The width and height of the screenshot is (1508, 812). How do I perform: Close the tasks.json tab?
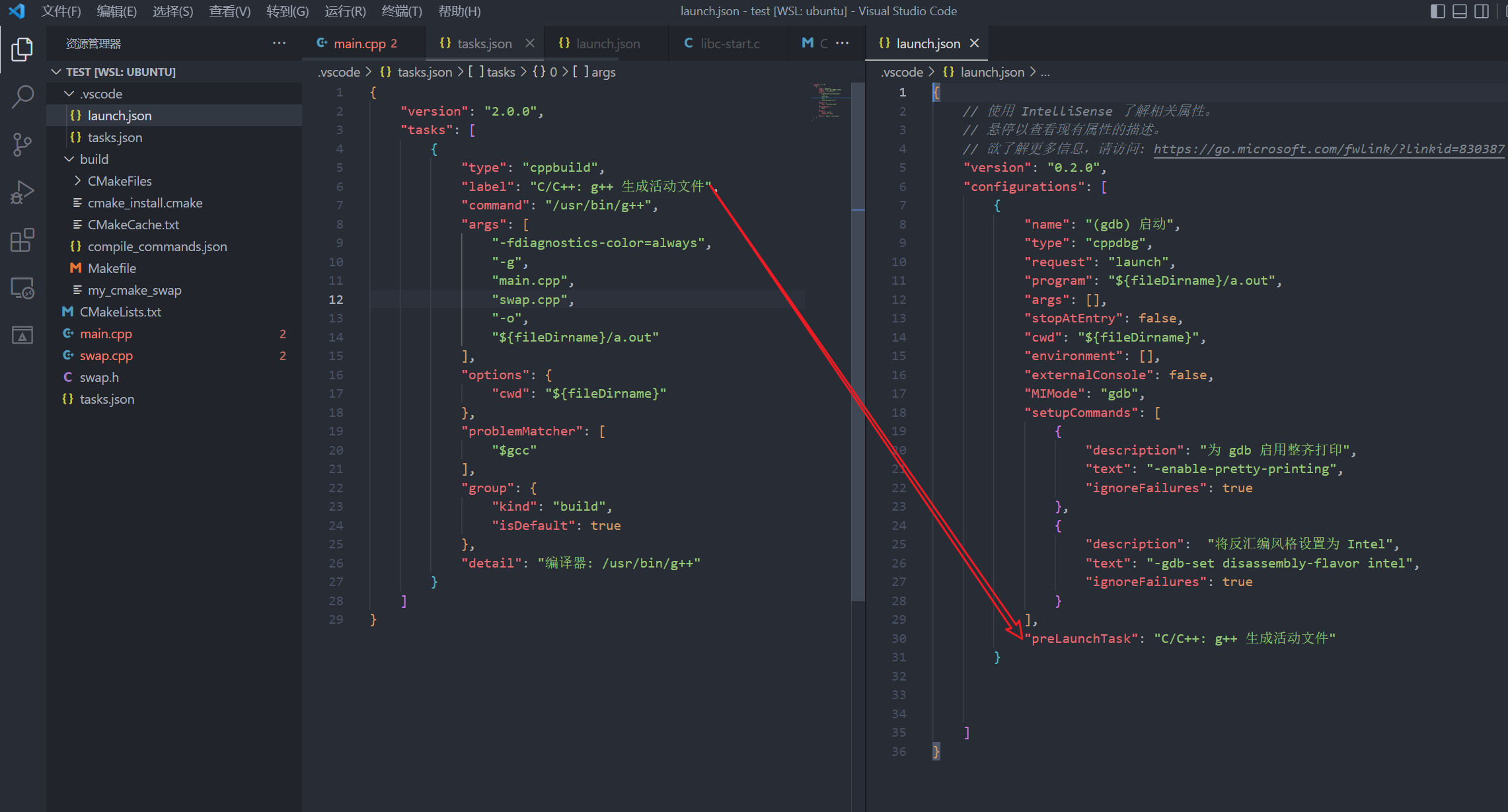[530, 44]
